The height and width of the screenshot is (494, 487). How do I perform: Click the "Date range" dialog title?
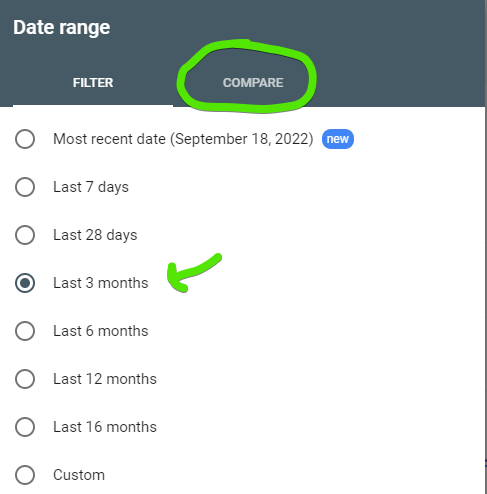(x=62, y=28)
